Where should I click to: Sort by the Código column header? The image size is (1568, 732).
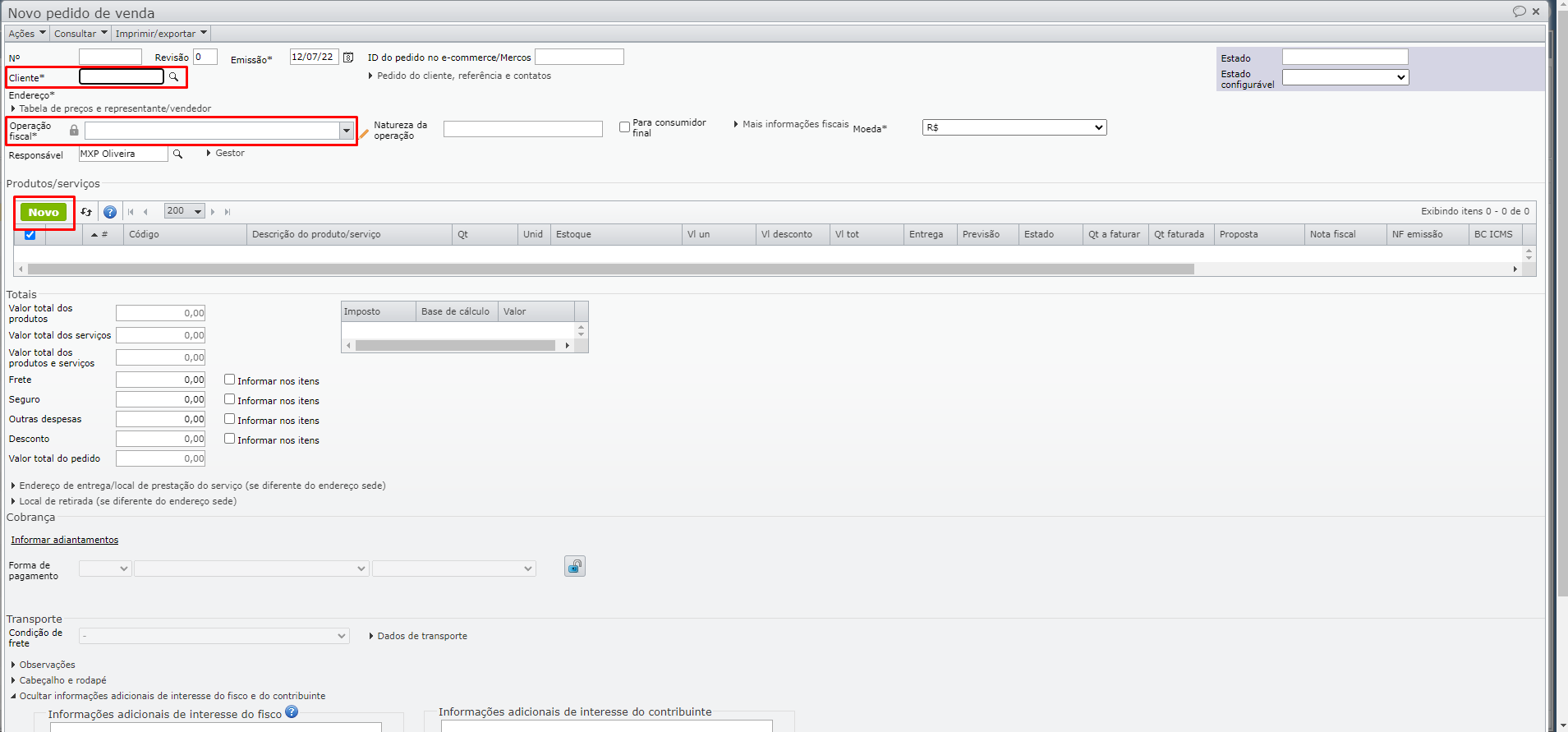185,235
